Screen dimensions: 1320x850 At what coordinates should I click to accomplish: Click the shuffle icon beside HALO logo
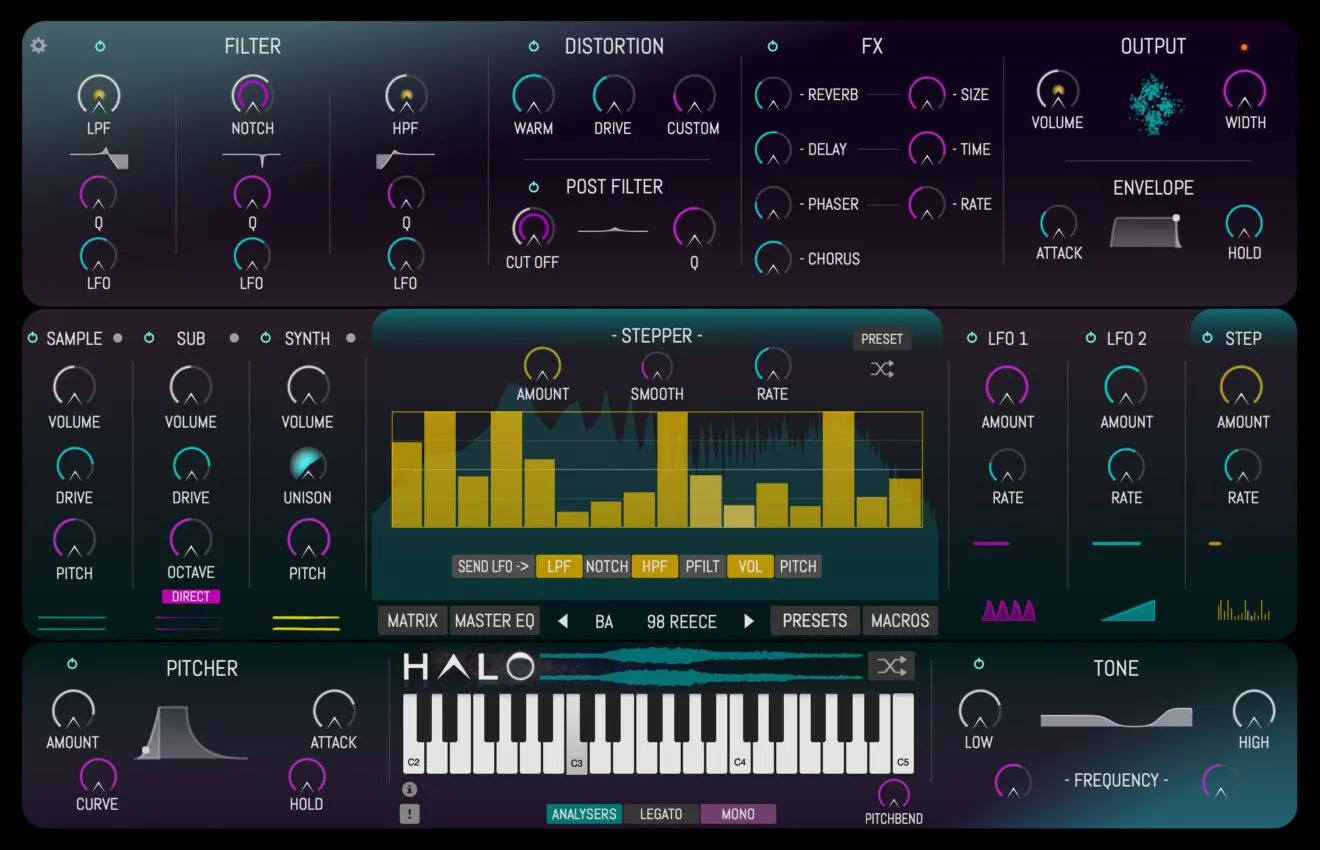click(890, 666)
